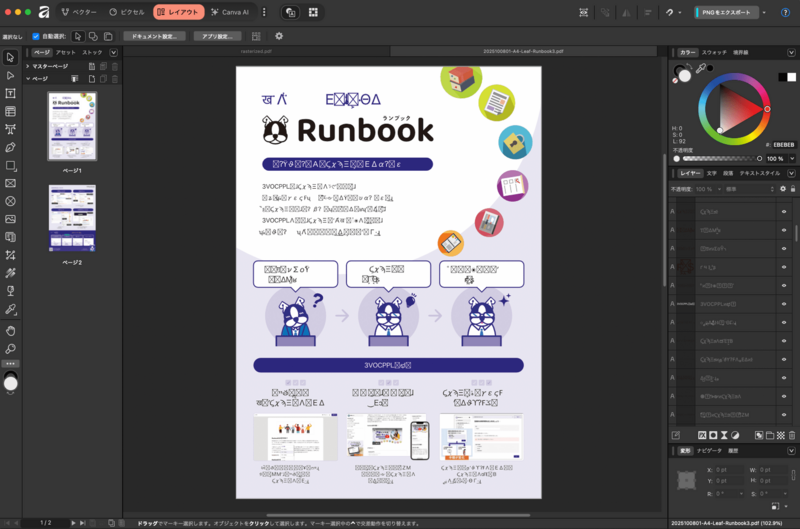This screenshot has height=529, width=800.
Task: Click the eyedropper in the Color panel
Action: coord(701,68)
